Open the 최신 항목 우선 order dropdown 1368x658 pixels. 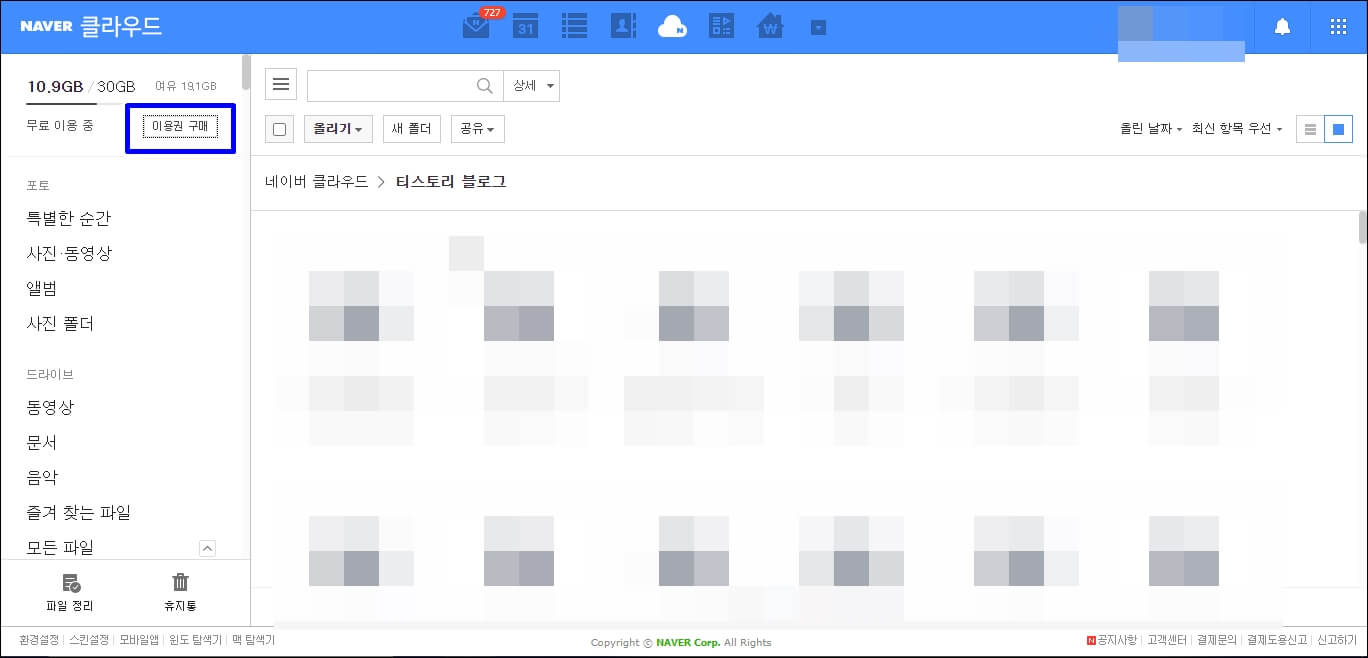coord(1237,129)
